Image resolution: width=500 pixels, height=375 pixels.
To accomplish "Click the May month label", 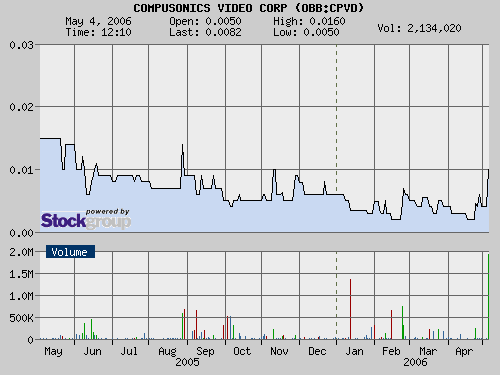I will pyautogui.click(x=53, y=351).
